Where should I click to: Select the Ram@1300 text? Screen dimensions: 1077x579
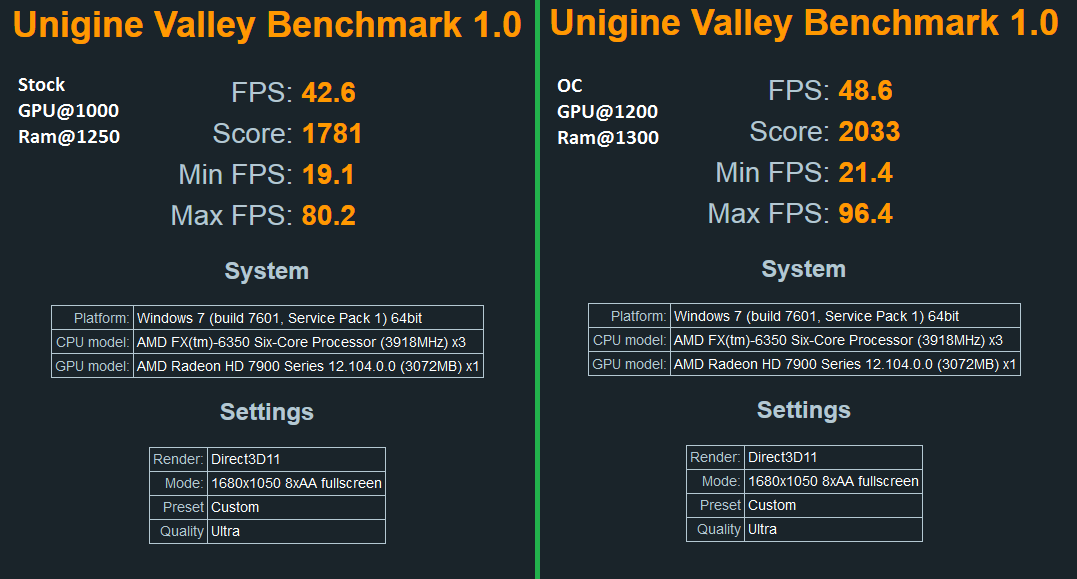click(608, 137)
